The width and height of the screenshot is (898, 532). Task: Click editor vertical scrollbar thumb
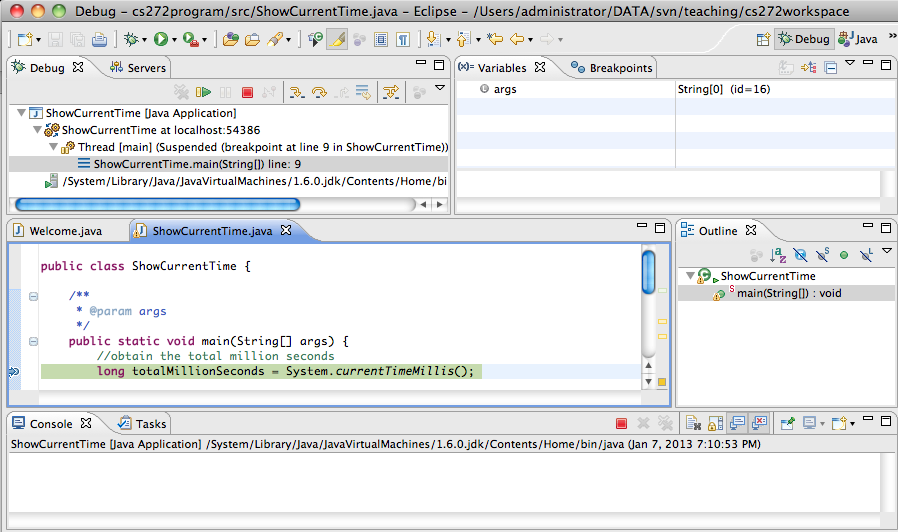(x=648, y=273)
